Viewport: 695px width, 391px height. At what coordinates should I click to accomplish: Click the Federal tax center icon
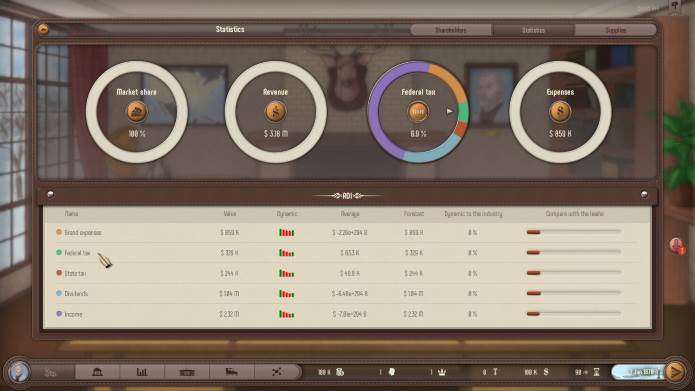click(x=418, y=112)
